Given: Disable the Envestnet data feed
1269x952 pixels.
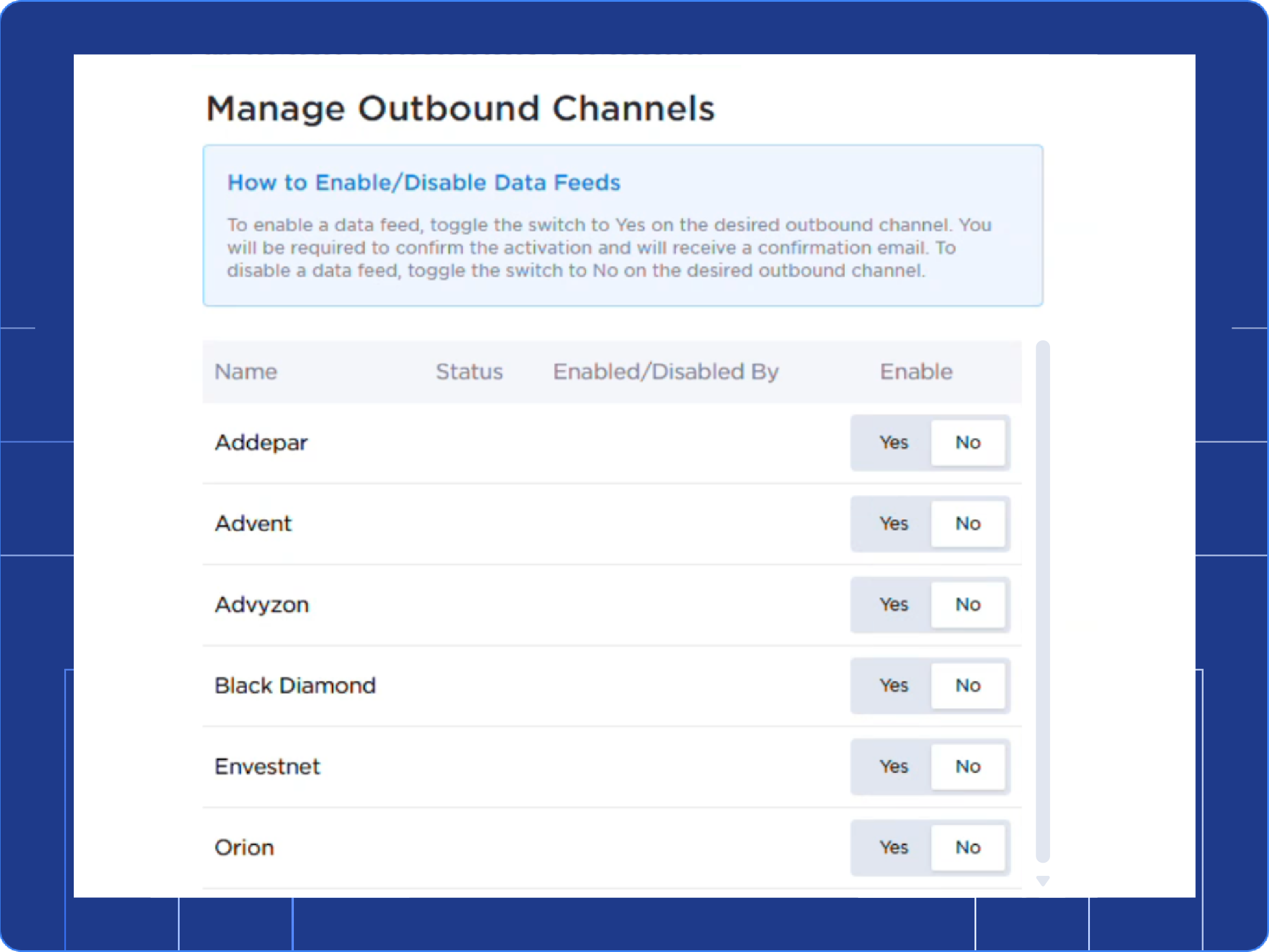Looking at the screenshot, I should coord(969,766).
